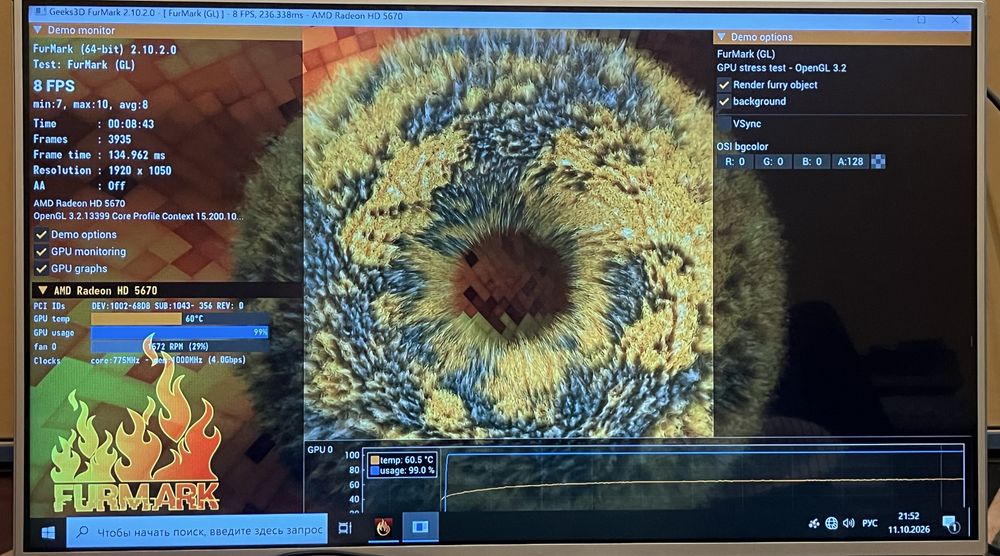This screenshot has height=556, width=1000.
Task: Click the GPU 0 graph label
Action: [x=320, y=450]
